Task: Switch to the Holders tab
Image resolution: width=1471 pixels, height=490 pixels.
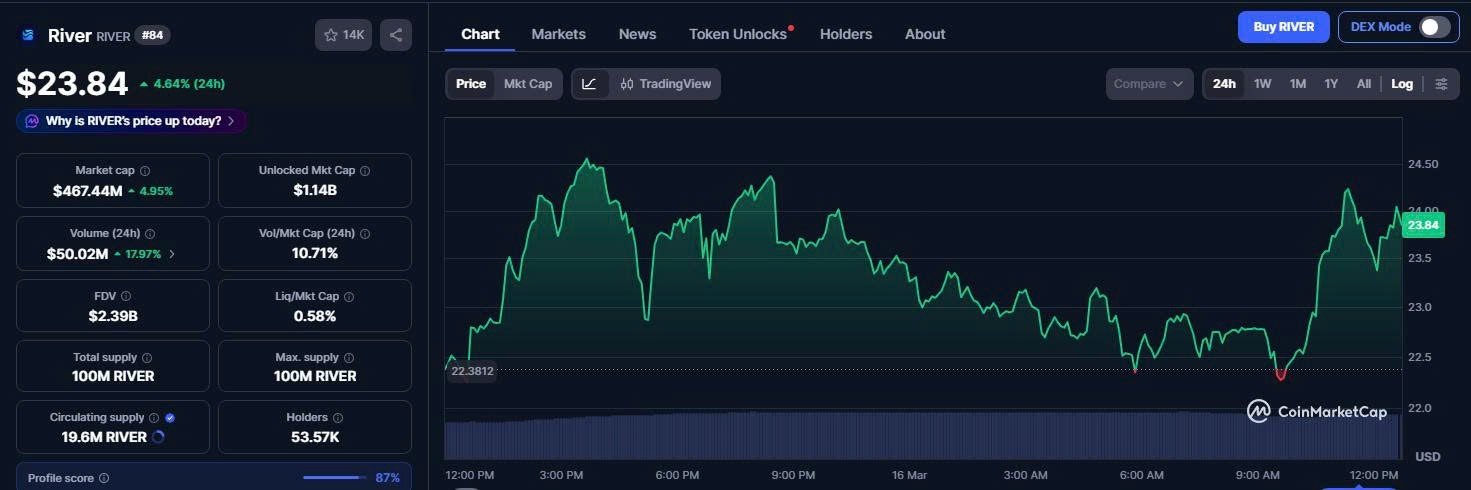Action: tap(846, 34)
